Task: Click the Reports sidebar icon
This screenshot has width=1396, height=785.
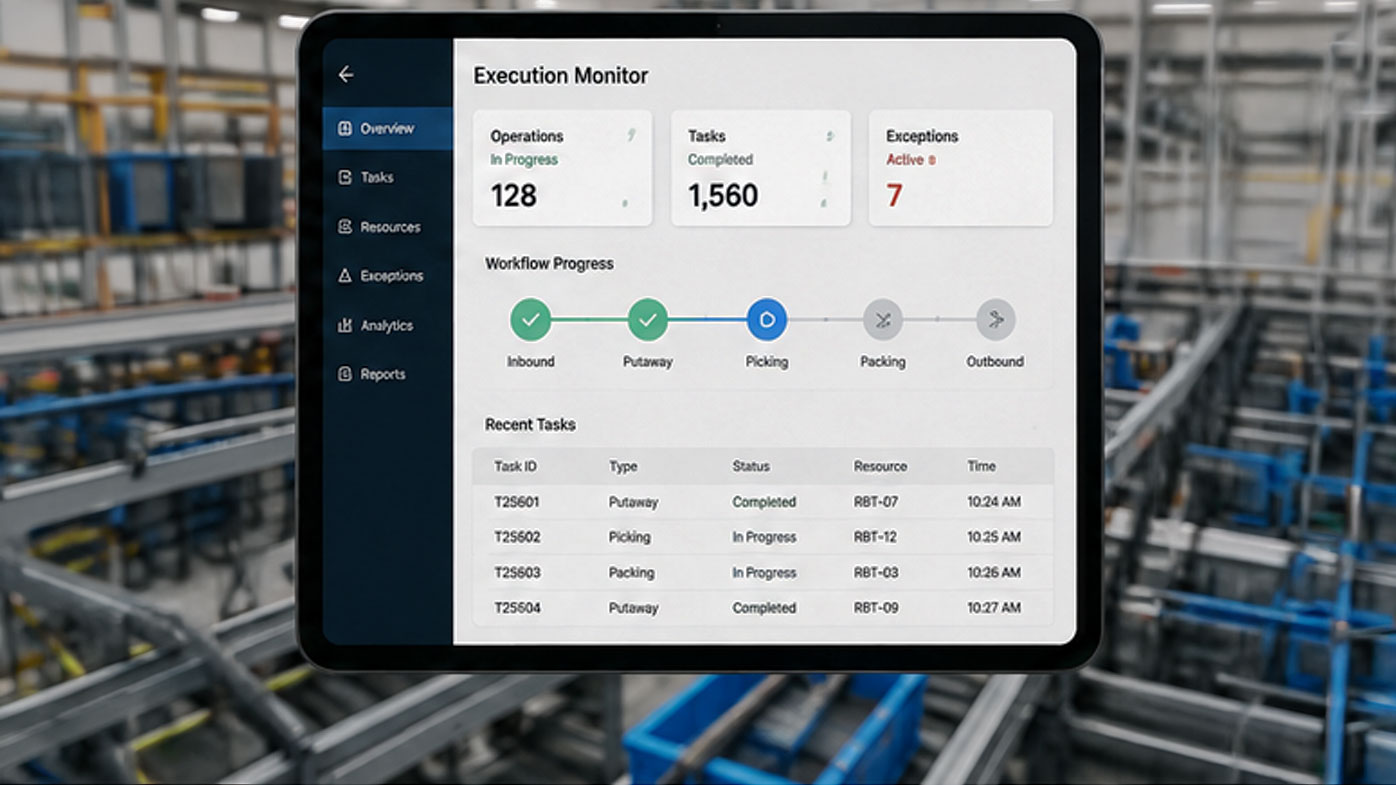Action: tap(345, 374)
